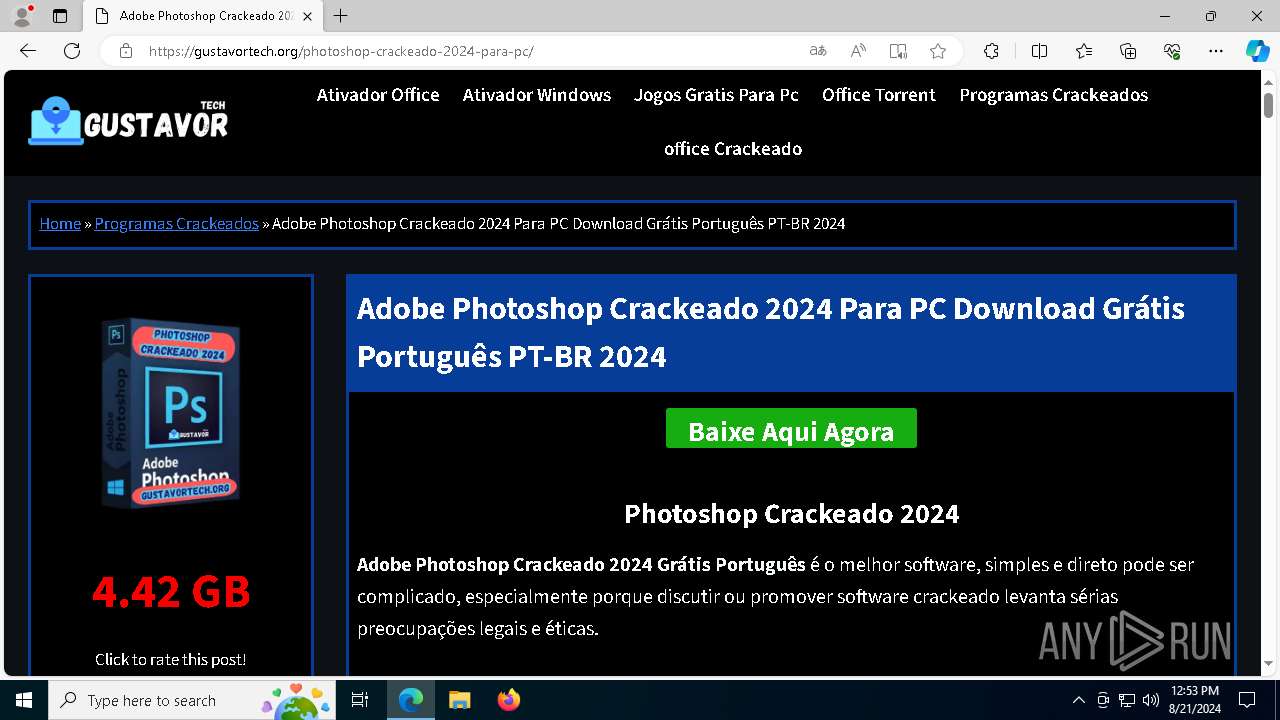Open the network status icon
The height and width of the screenshot is (720, 1280).
(1127, 700)
